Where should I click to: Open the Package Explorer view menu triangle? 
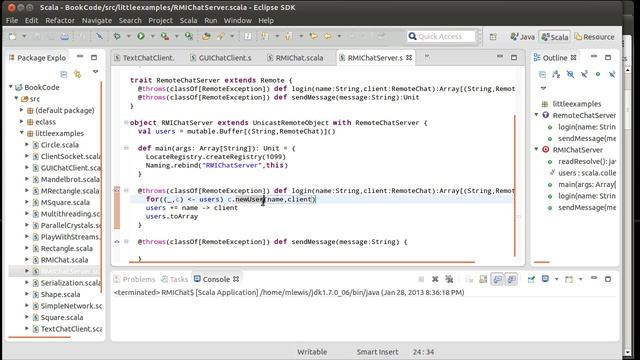[95, 72]
